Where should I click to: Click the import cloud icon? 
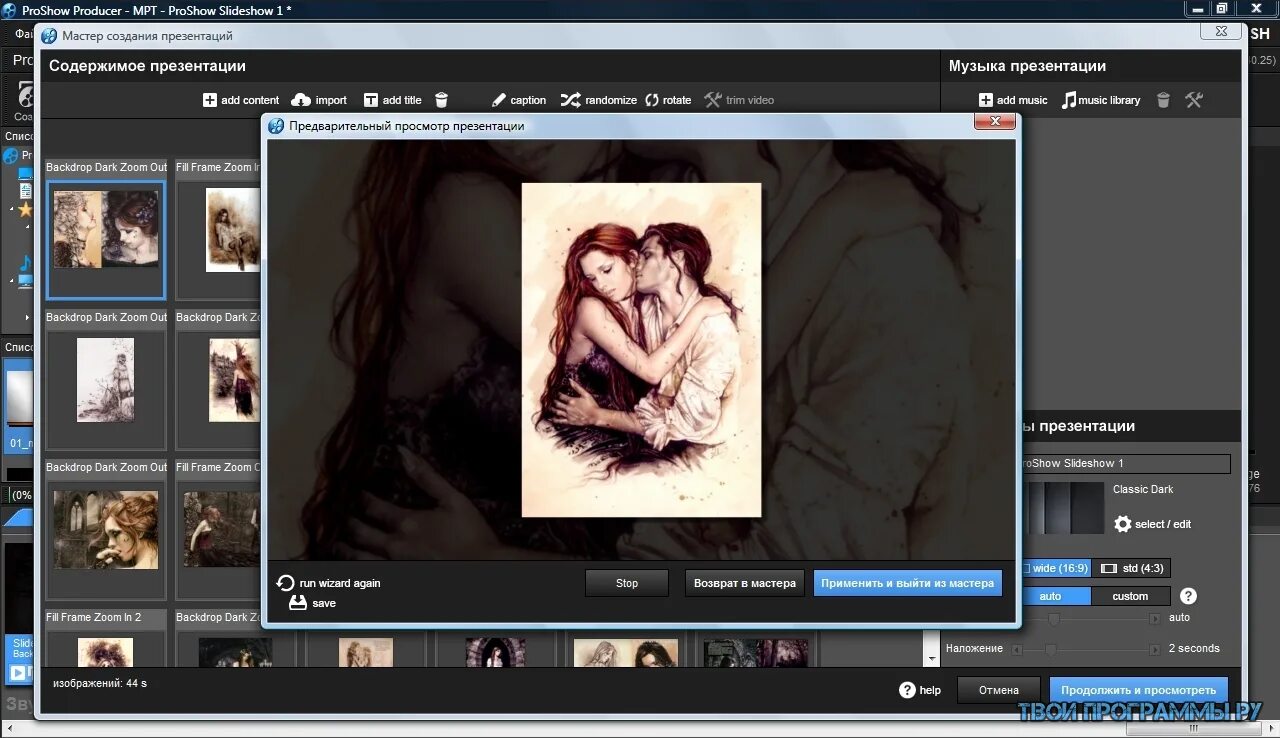[x=301, y=100]
